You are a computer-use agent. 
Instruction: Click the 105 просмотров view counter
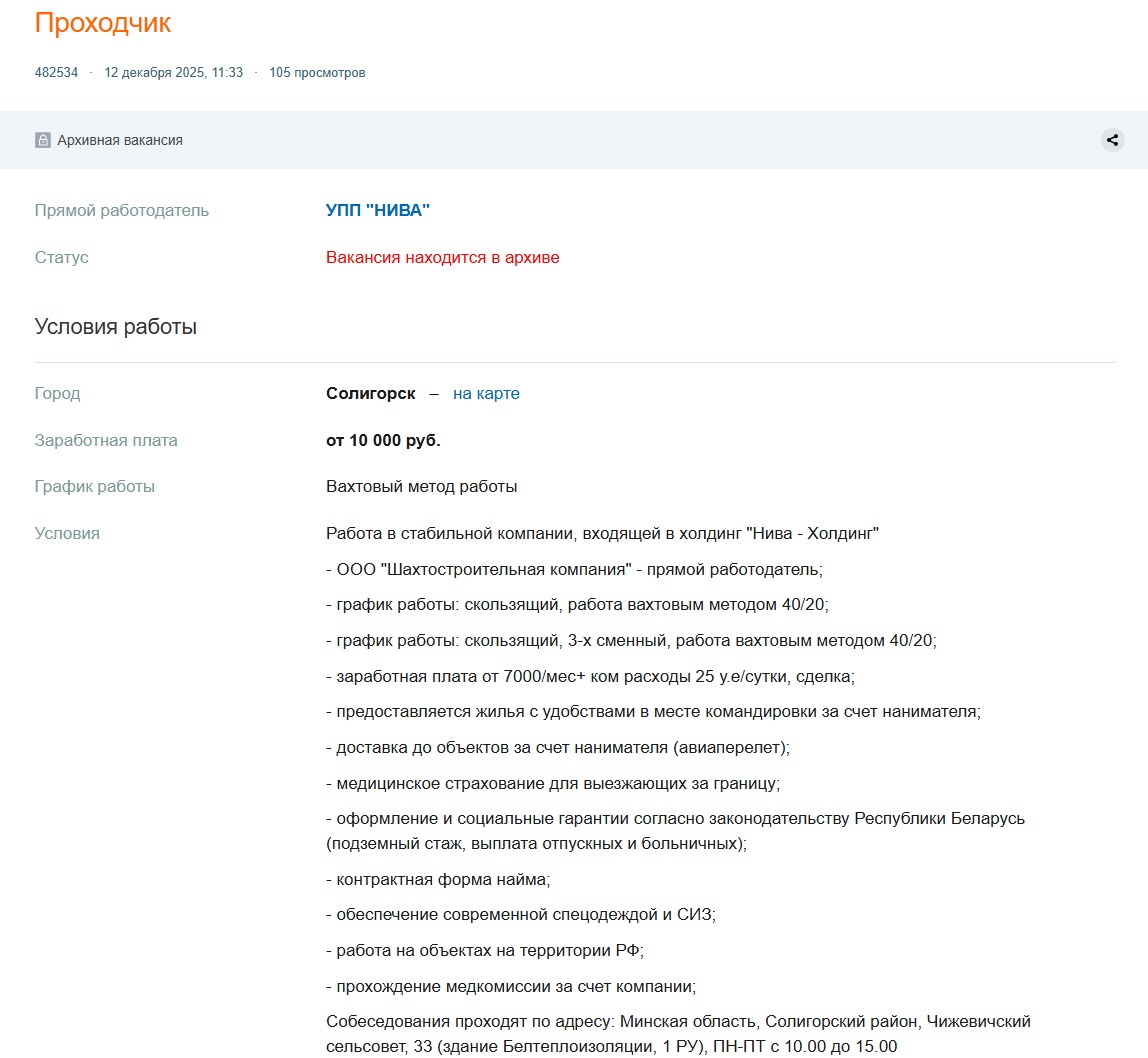tap(317, 72)
